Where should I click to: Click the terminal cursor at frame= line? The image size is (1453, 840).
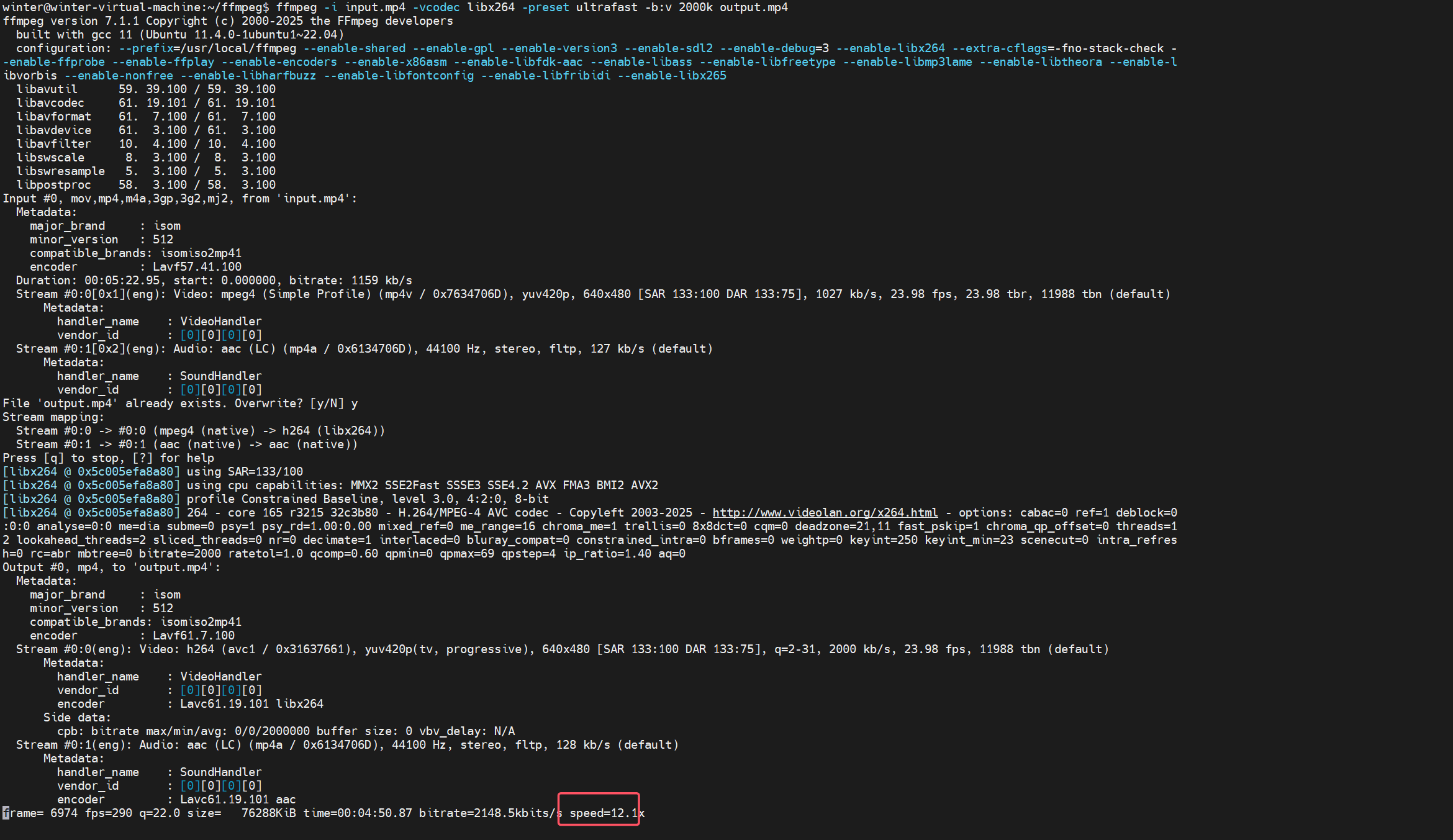click(x=6, y=813)
